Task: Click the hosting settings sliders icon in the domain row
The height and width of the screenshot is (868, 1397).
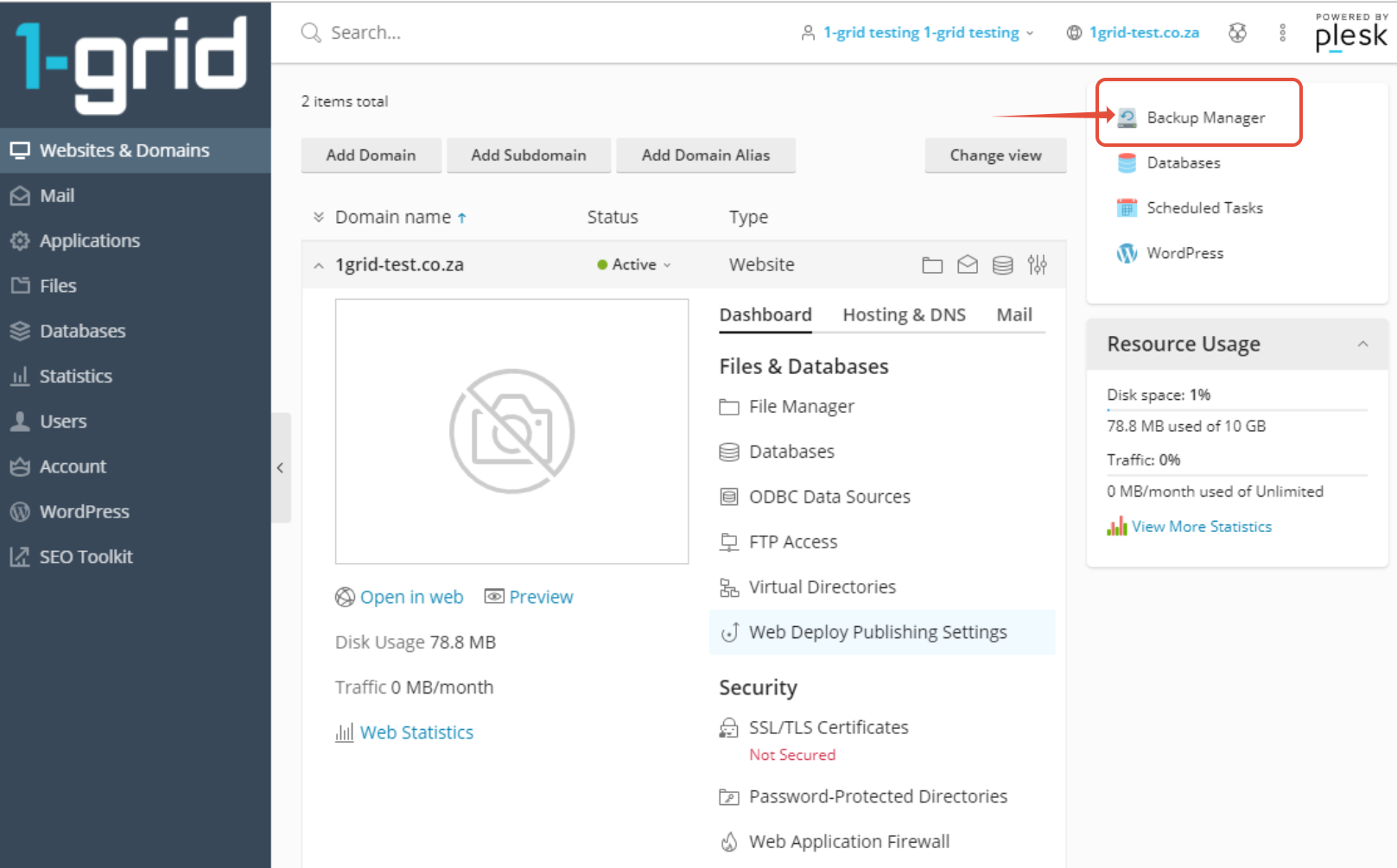Action: 1038,265
